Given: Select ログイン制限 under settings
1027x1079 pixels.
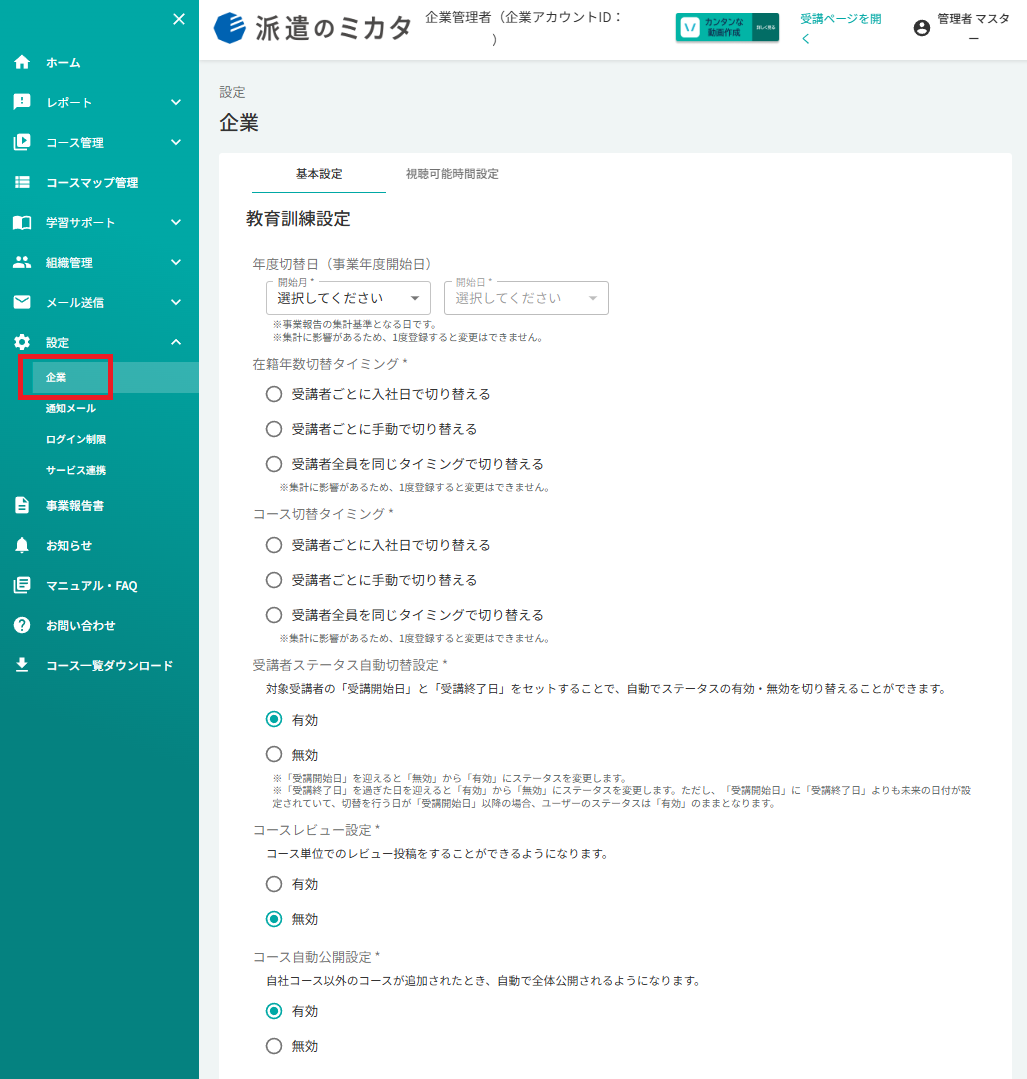Looking at the screenshot, I should pos(76,439).
